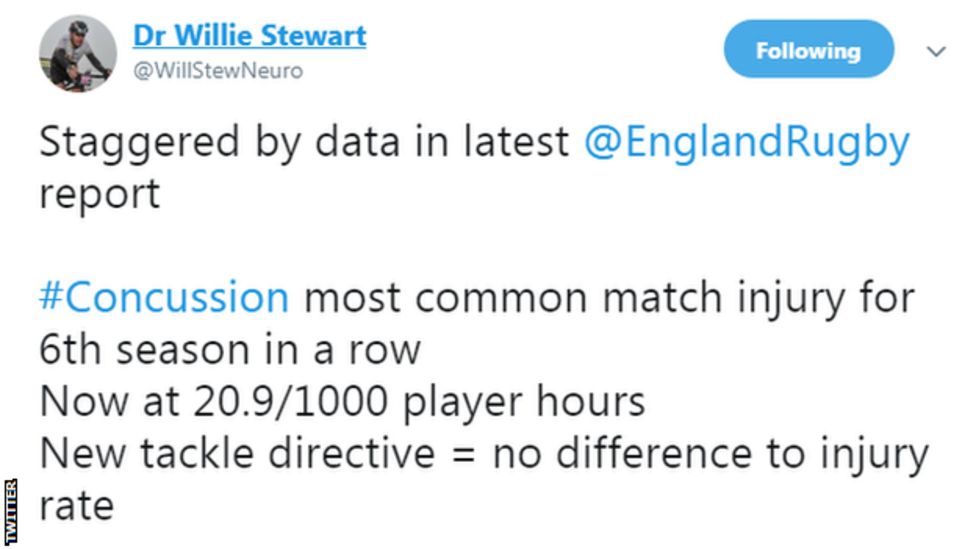Open the @WillStewNeuro handle
Viewport: 976px width, 549px height.
coord(217,71)
